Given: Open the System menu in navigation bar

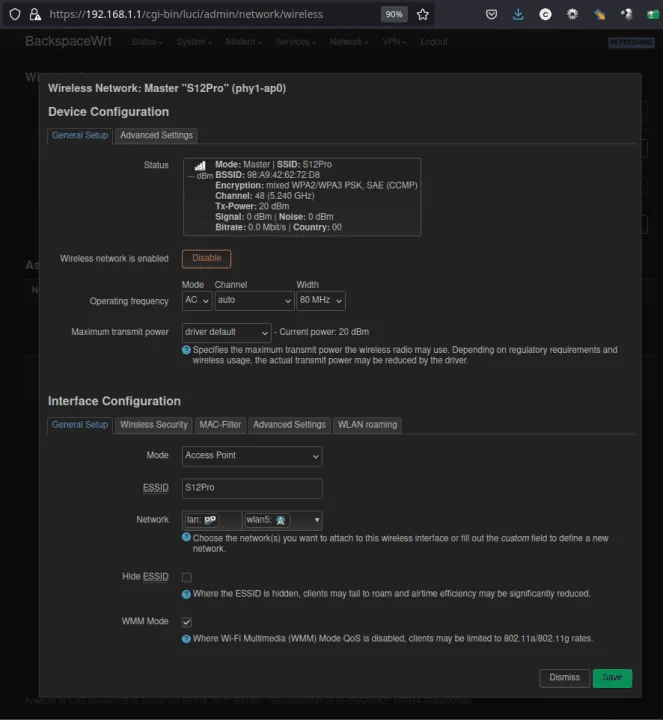Looking at the screenshot, I should point(194,42).
